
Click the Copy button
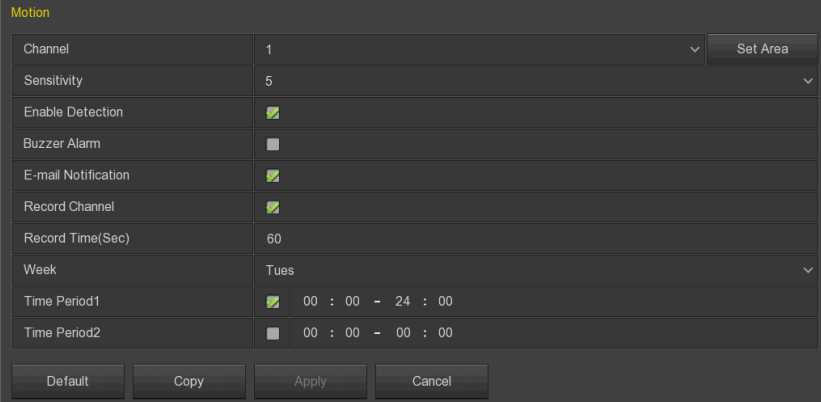(x=188, y=381)
